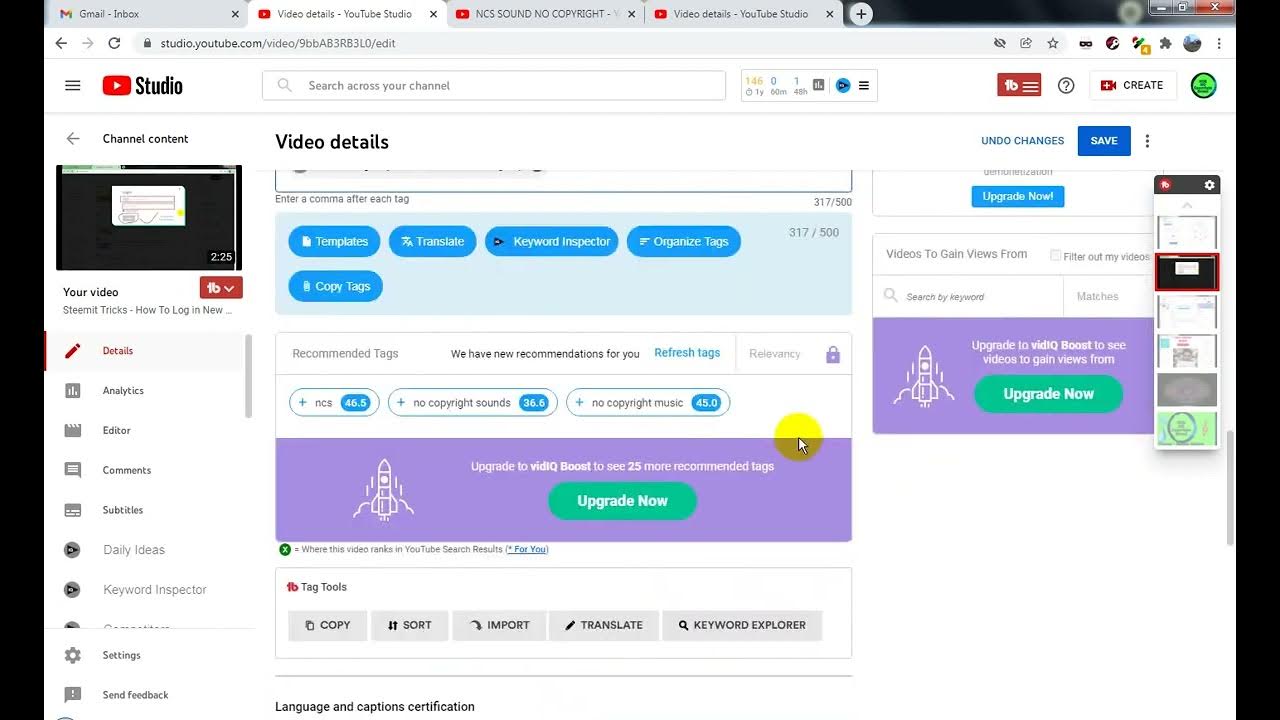Screen dimensions: 1280x720
Task: Click Refresh tags link
Action: coord(687,353)
